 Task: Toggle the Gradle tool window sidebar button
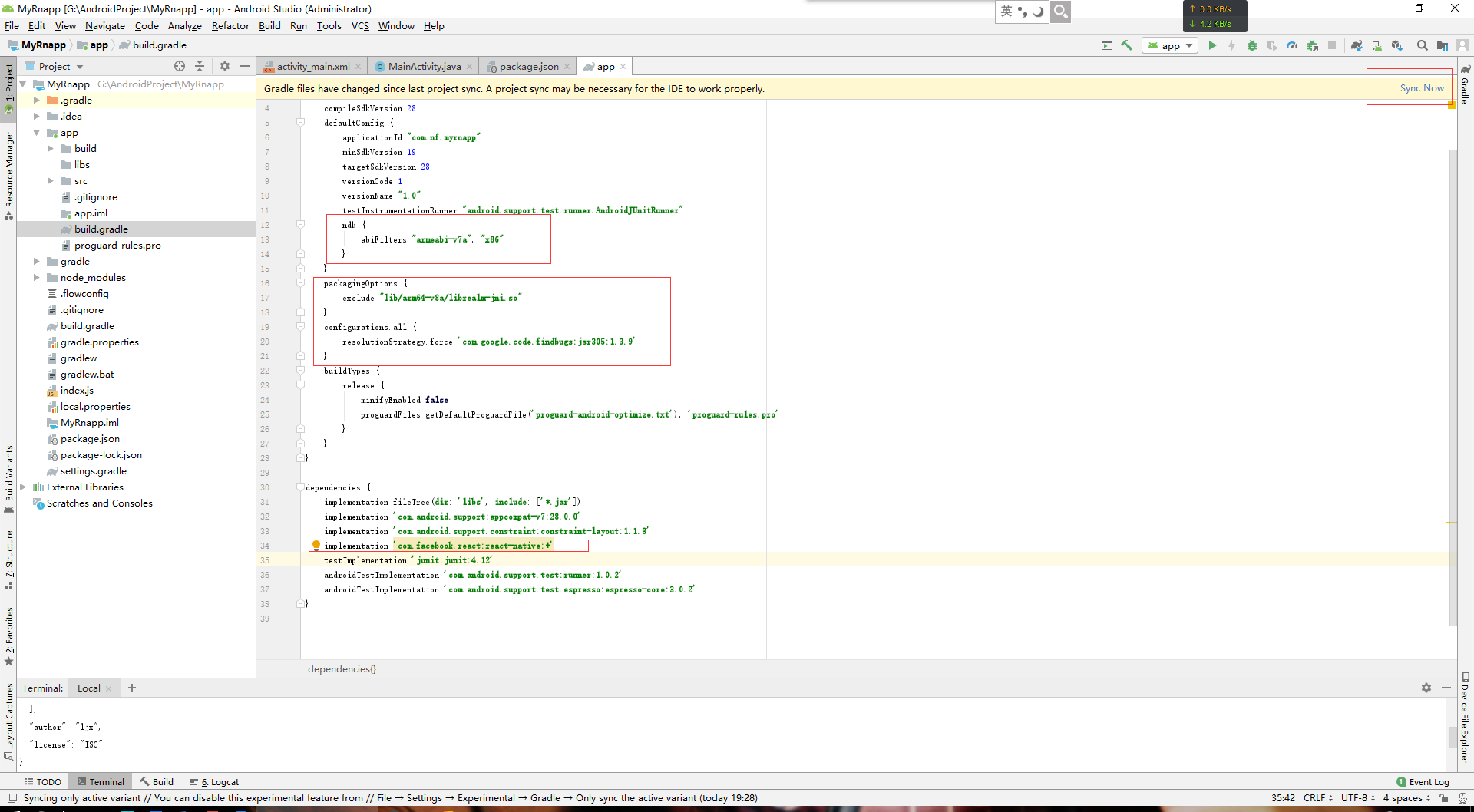click(1466, 85)
